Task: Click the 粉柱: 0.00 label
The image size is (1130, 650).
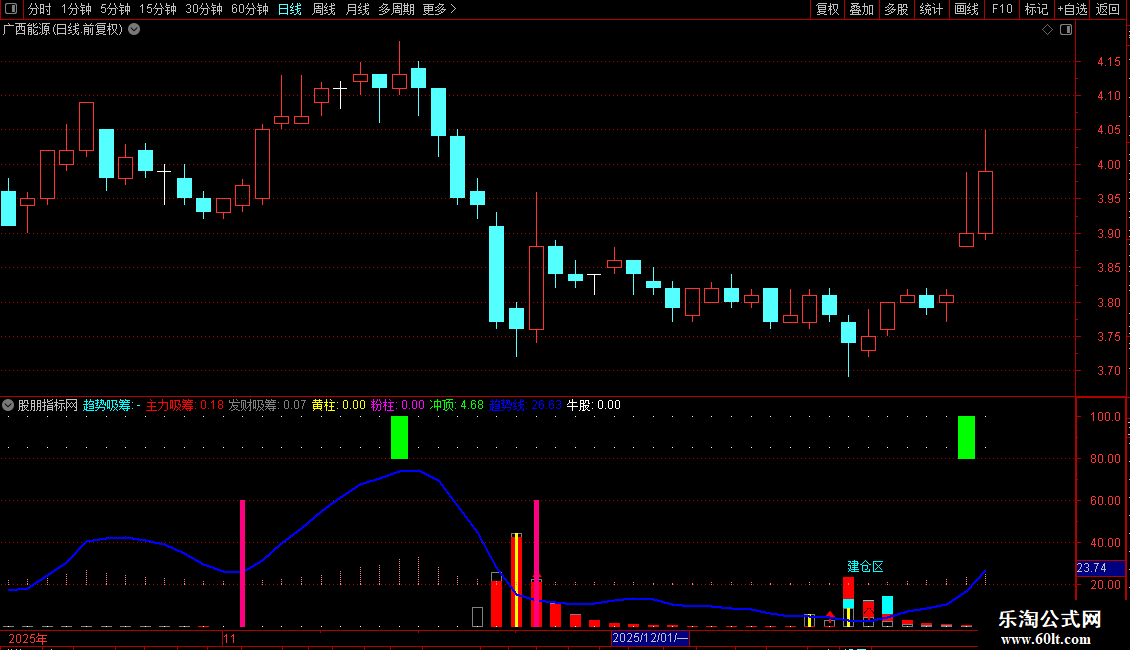Action: coord(398,405)
